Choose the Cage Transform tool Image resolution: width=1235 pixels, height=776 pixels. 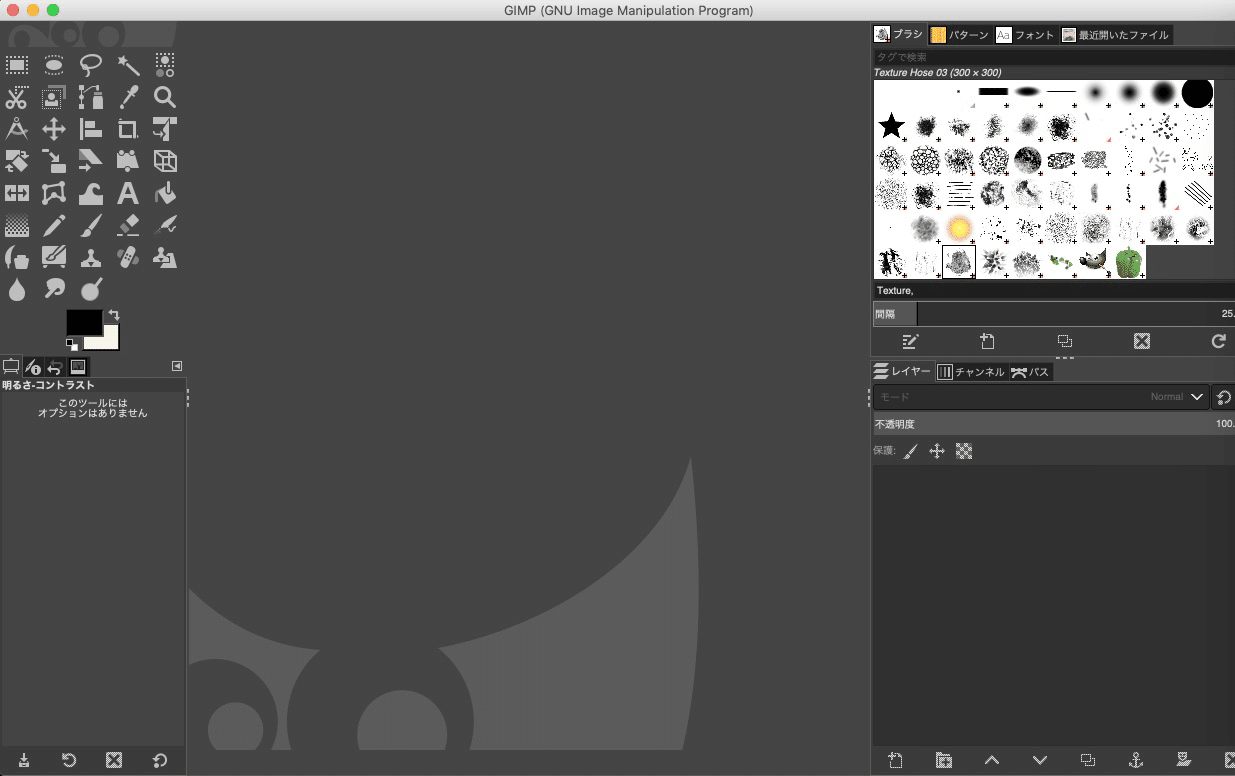coord(54,193)
